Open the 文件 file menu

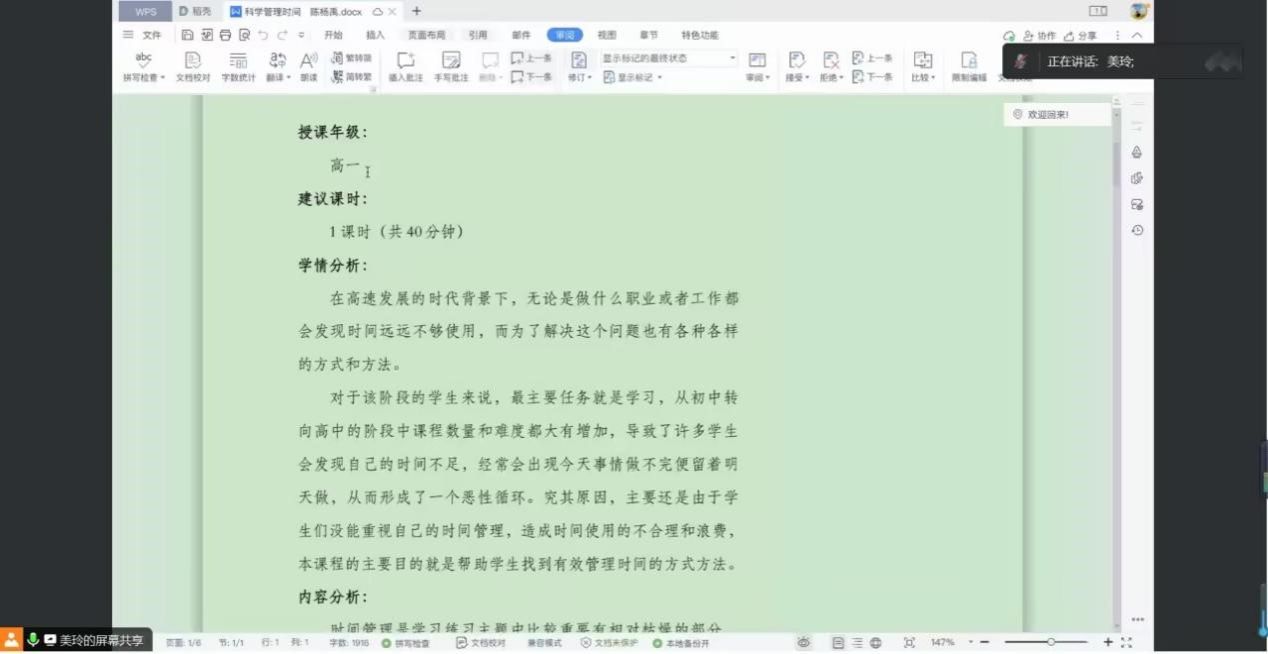pyautogui.click(x=143, y=35)
